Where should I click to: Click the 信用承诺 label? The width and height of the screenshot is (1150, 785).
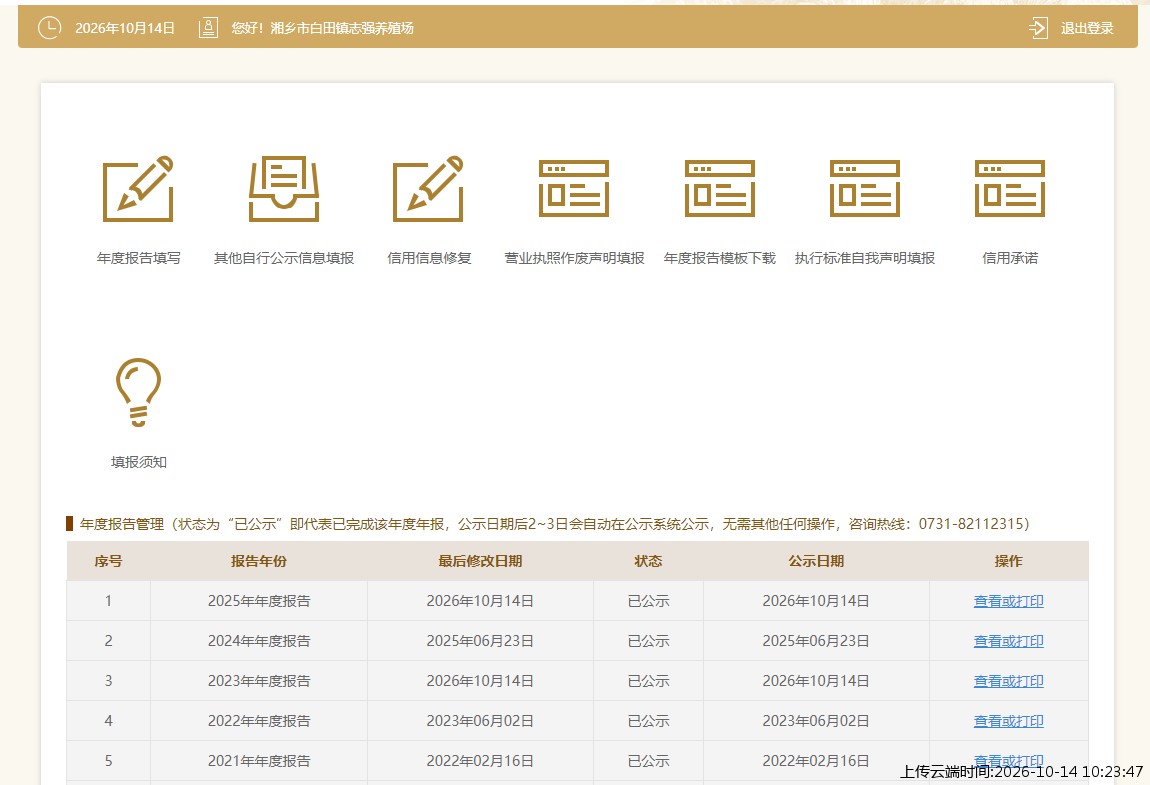click(1010, 258)
